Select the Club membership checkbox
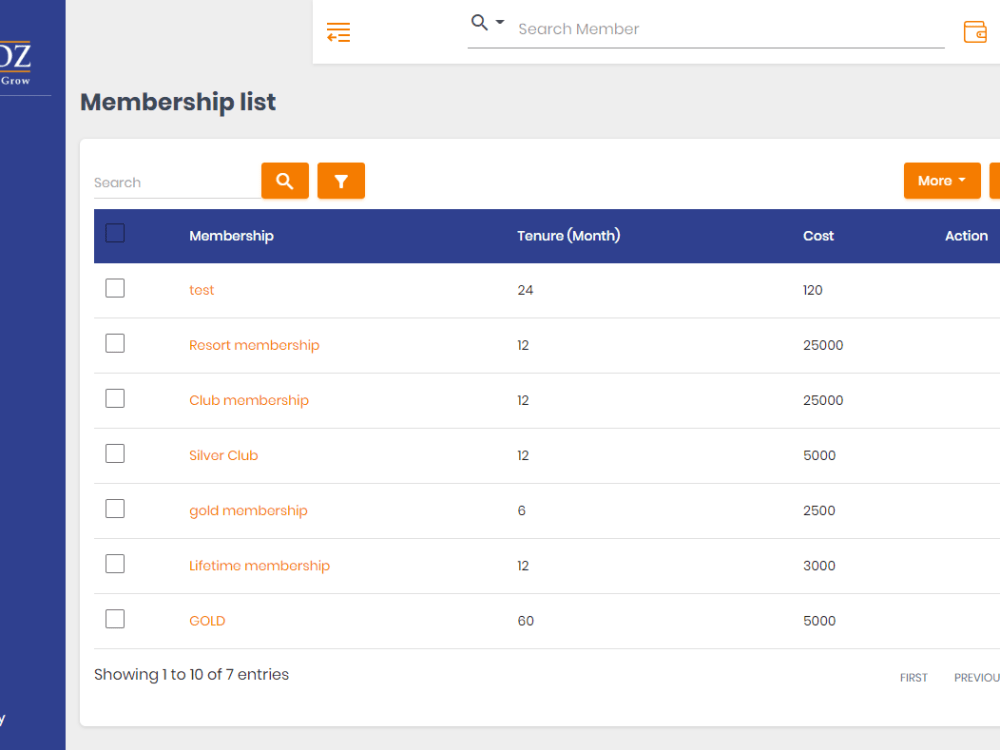This screenshot has width=1000, height=750. 115,399
